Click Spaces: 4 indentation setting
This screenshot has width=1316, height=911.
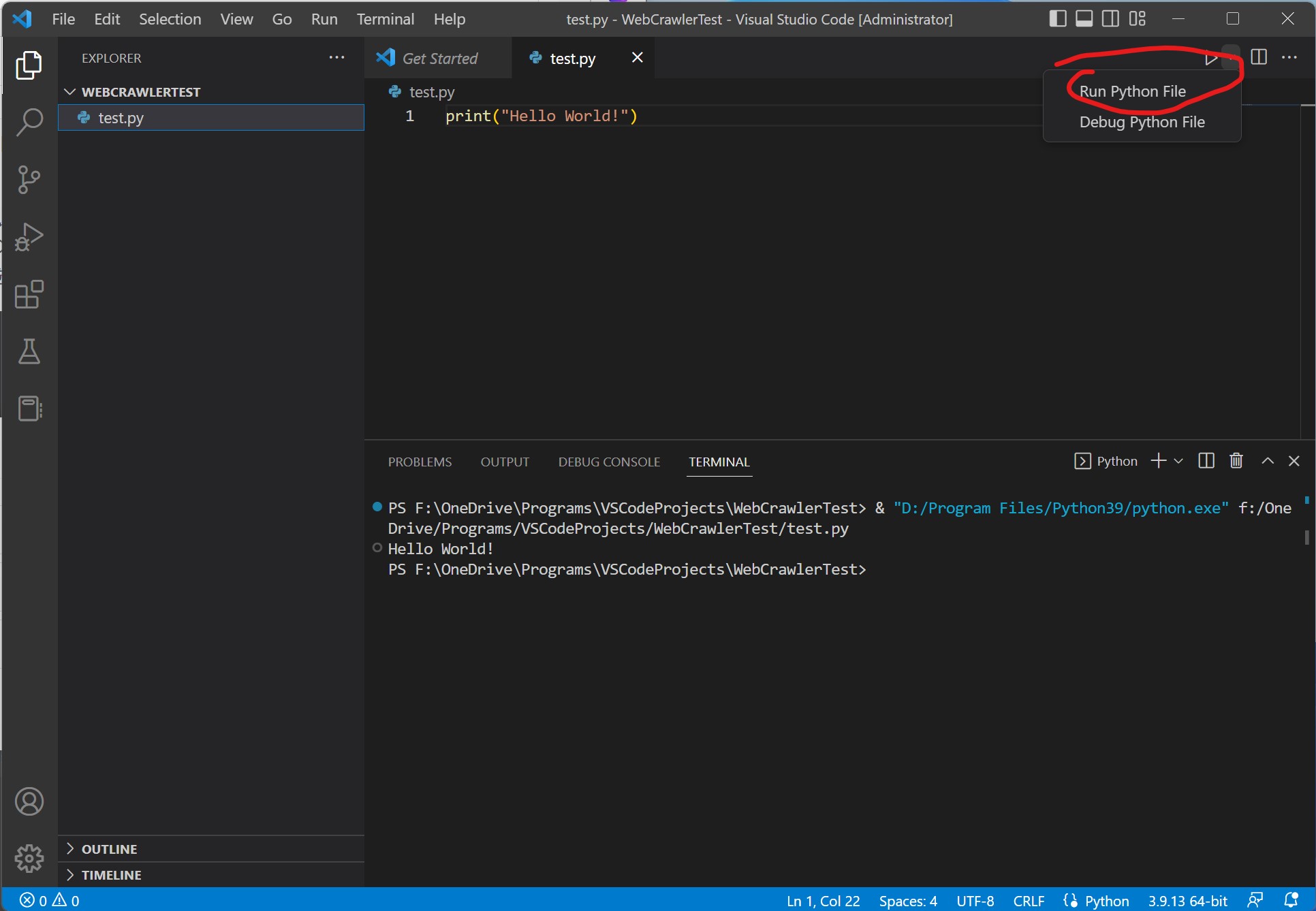click(908, 900)
